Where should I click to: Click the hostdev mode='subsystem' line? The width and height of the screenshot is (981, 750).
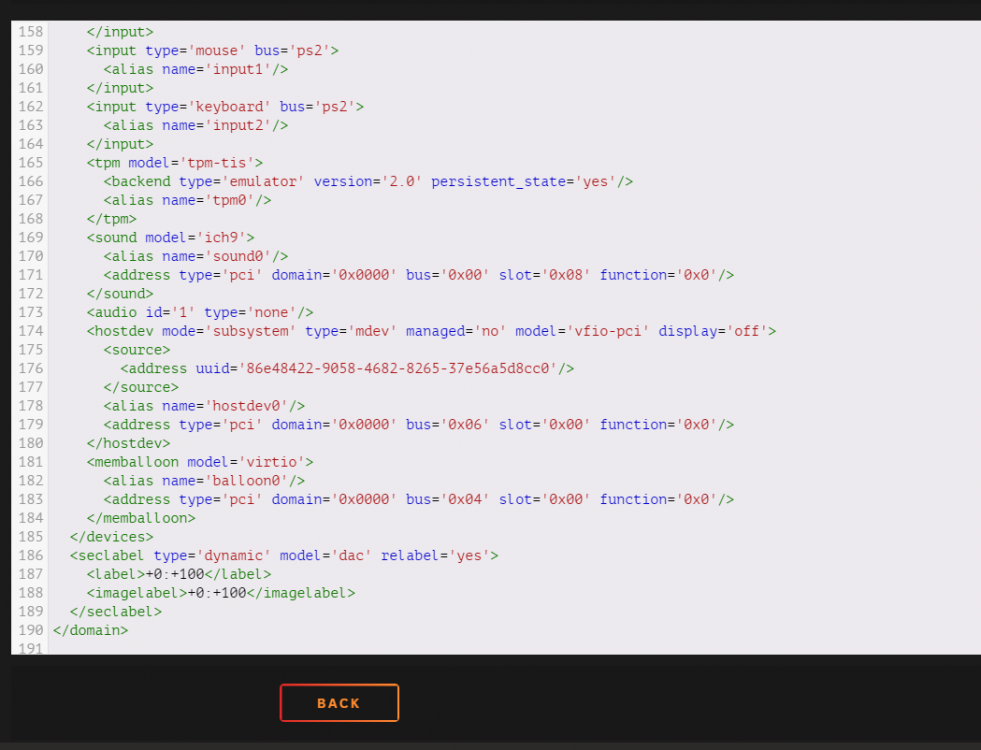pos(431,332)
